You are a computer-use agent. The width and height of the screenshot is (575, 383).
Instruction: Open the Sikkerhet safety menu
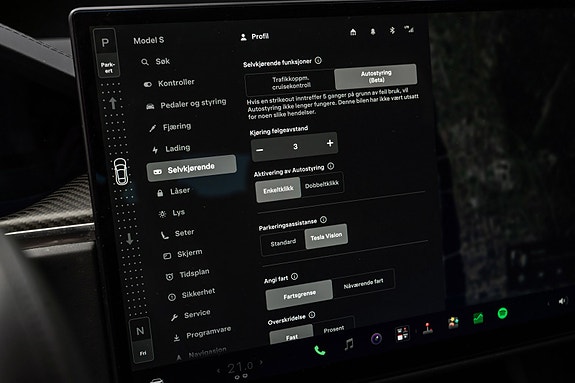tap(191, 295)
